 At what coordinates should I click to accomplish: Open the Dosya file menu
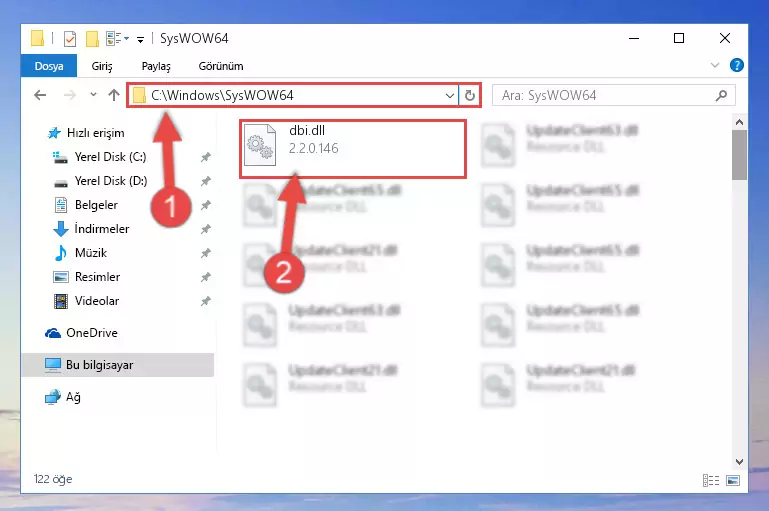[49, 66]
